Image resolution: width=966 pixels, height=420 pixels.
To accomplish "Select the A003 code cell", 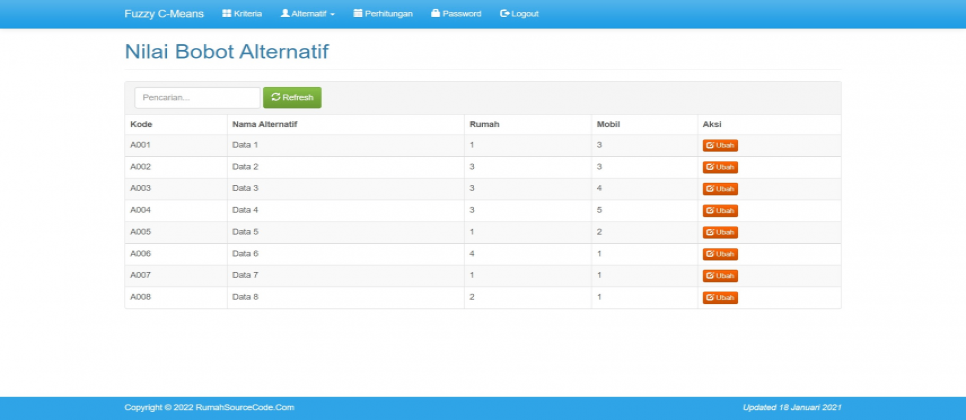I will [x=176, y=188].
